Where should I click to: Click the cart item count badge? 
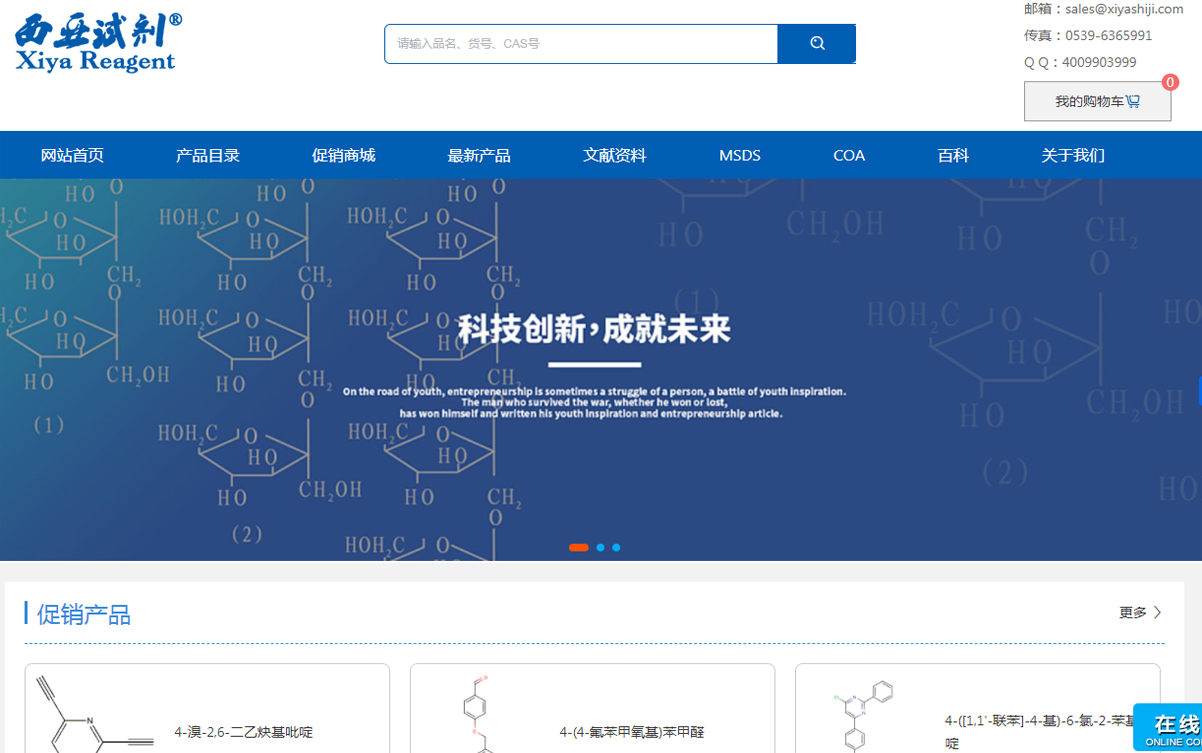(x=1170, y=83)
